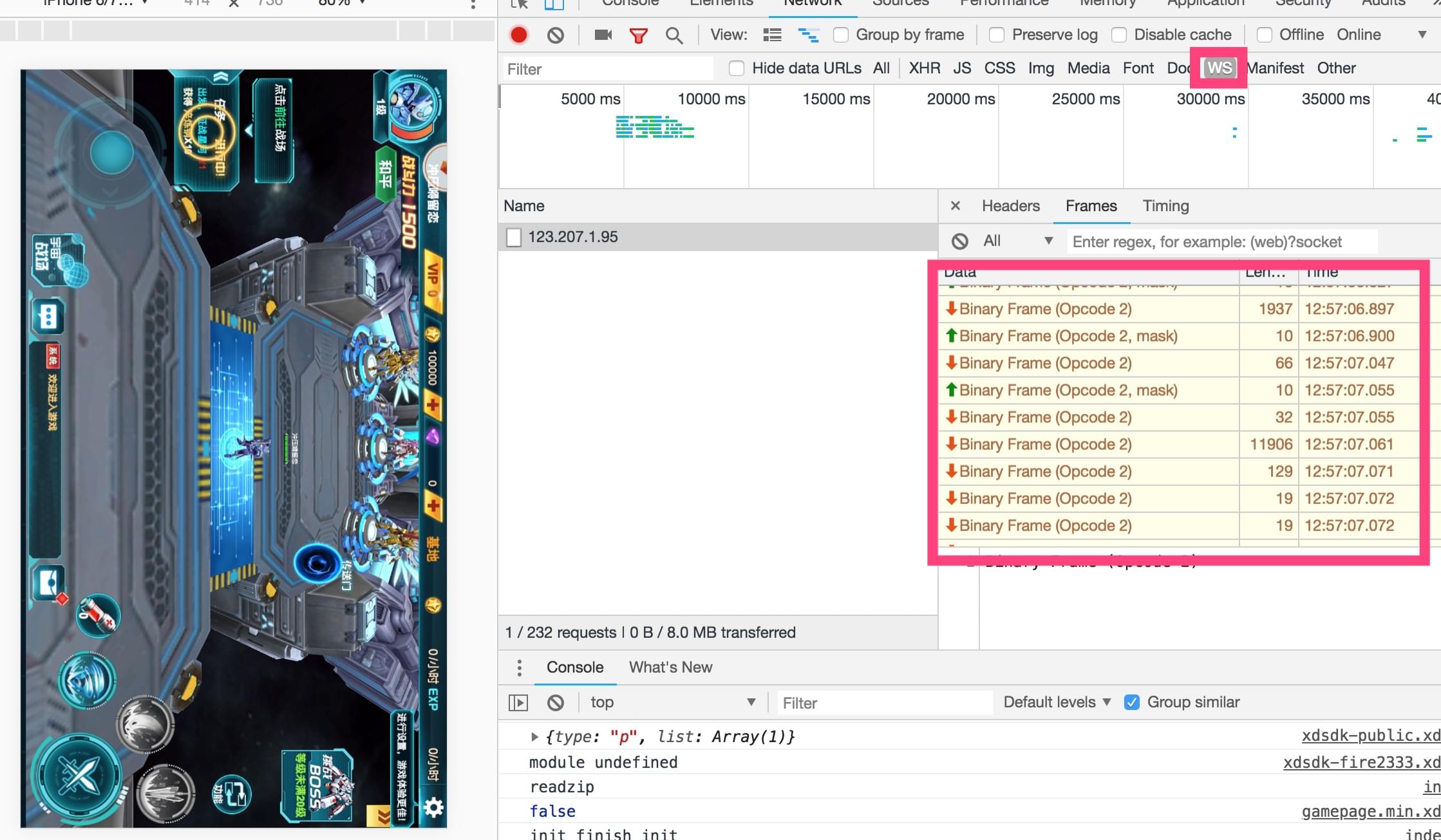This screenshot has height=840, width=1441.
Task: Tap the challenge BOSS banner in game
Action: pos(317,787)
